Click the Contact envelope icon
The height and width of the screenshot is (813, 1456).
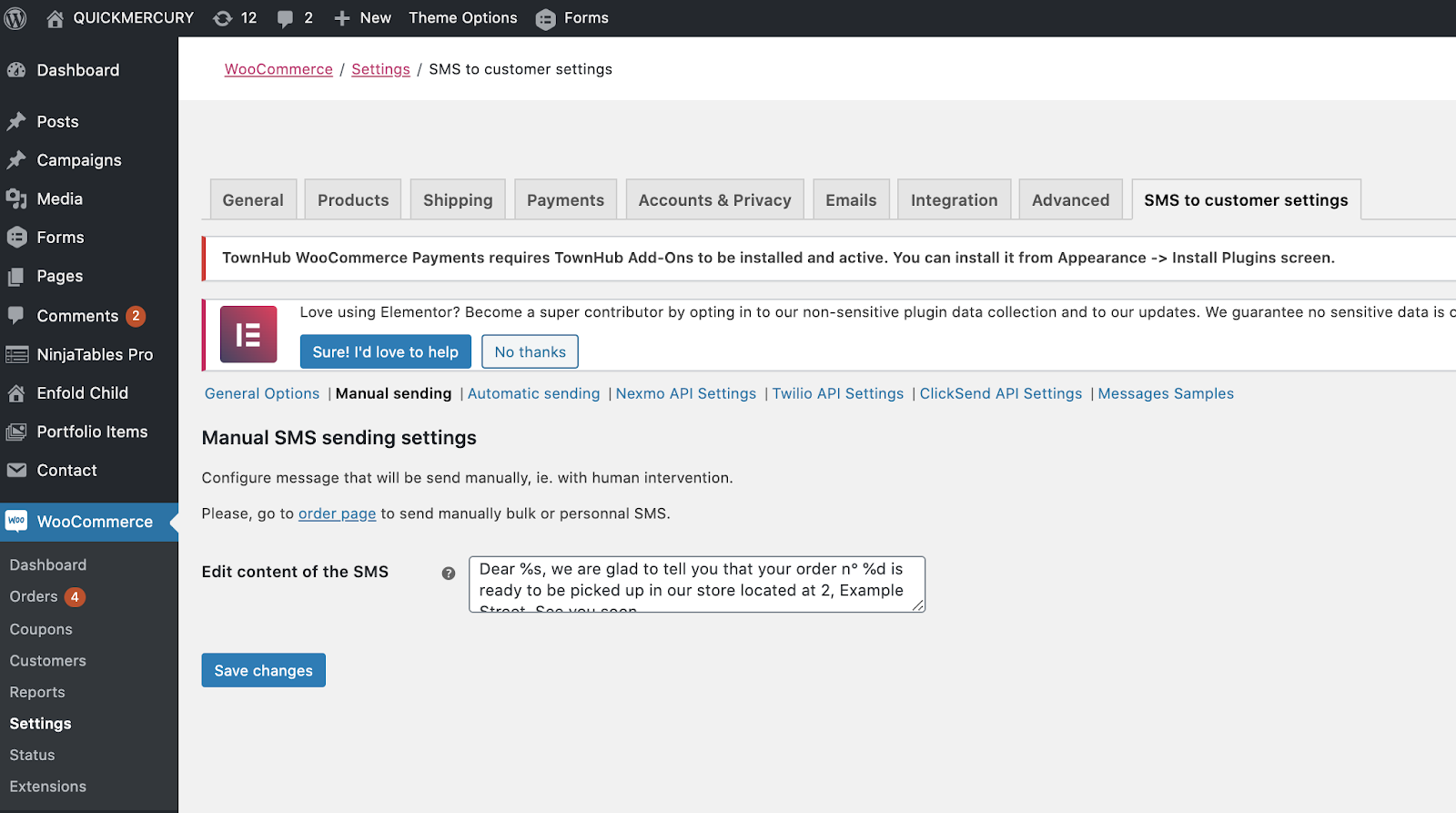pyautogui.click(x=16, y=471)
